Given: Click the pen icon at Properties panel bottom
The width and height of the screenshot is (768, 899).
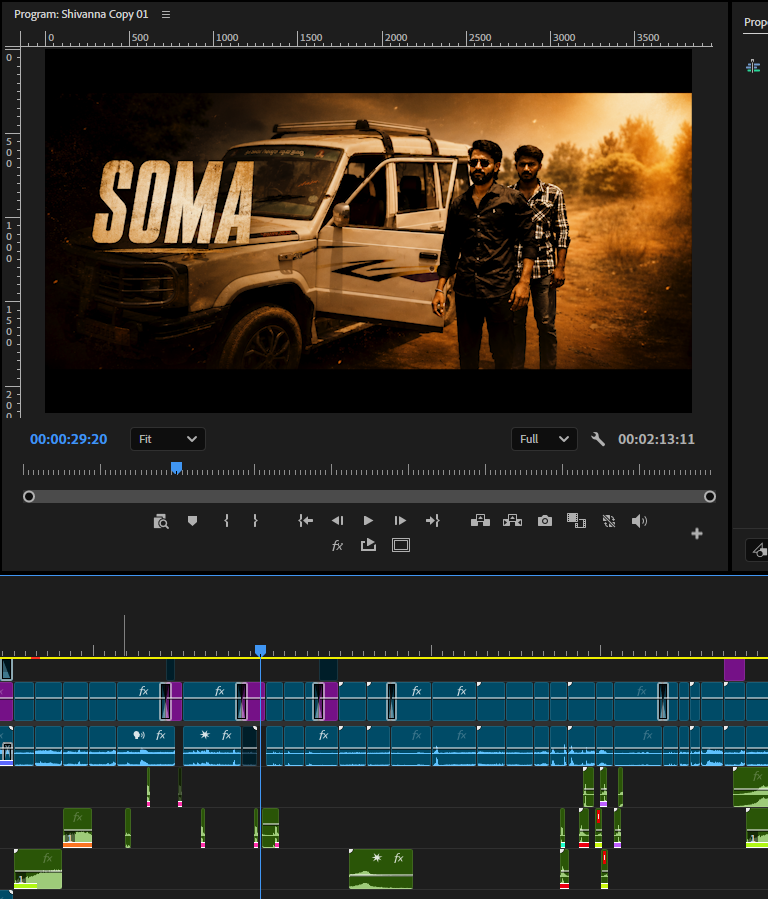Looking at the screenshot, I should pos(759,550).
